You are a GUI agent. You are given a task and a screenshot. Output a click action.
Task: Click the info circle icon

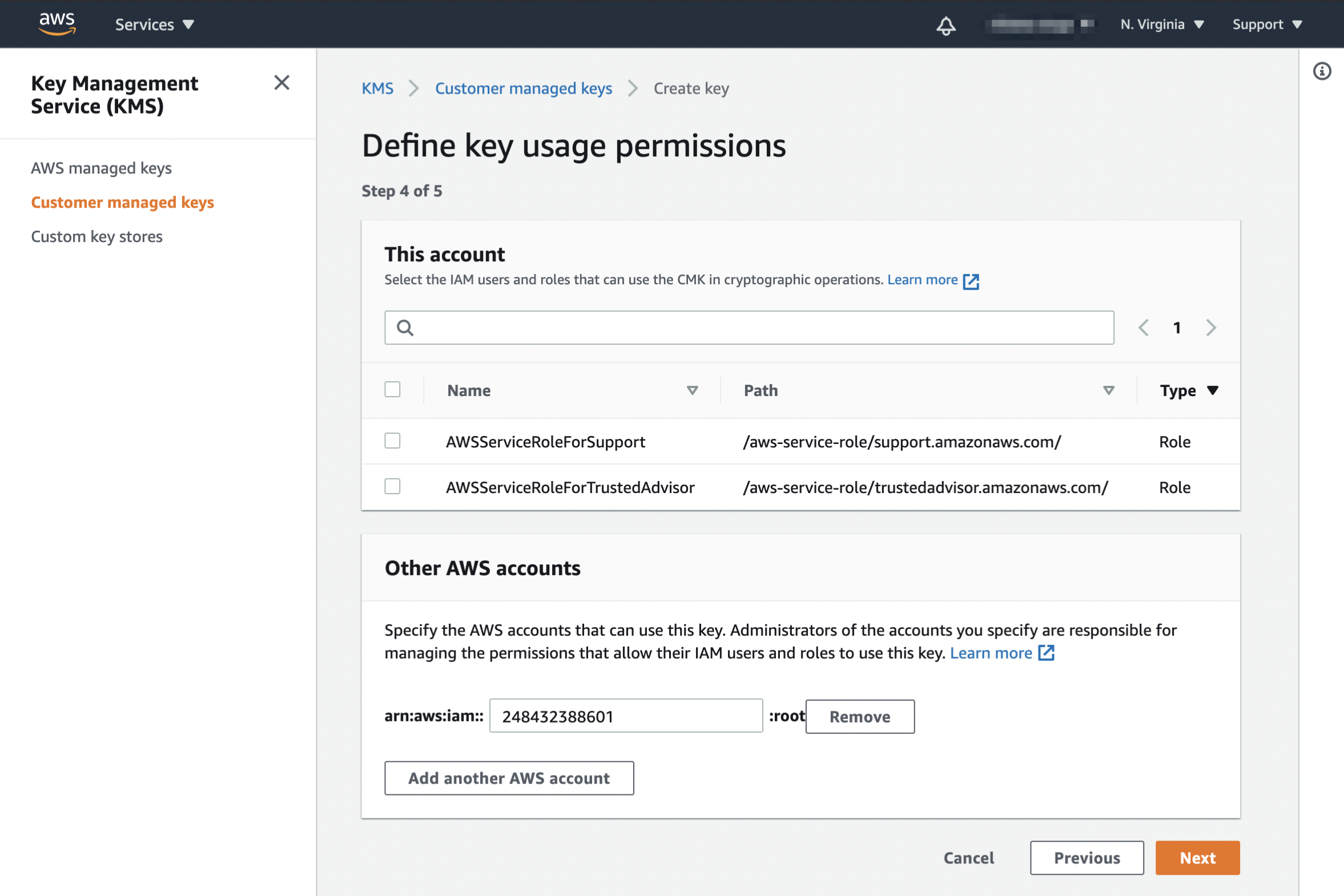click(x=1321, y=71)
